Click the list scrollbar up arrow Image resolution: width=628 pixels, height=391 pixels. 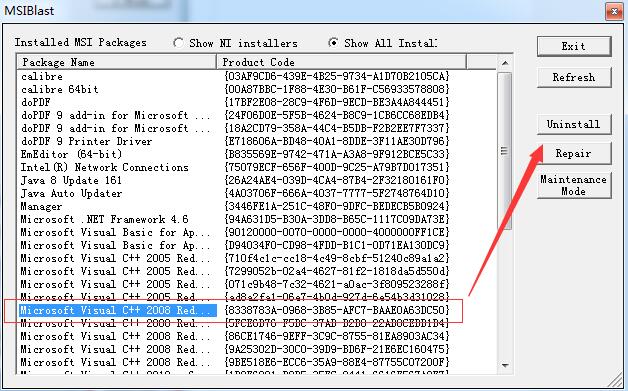coord(505,63)
